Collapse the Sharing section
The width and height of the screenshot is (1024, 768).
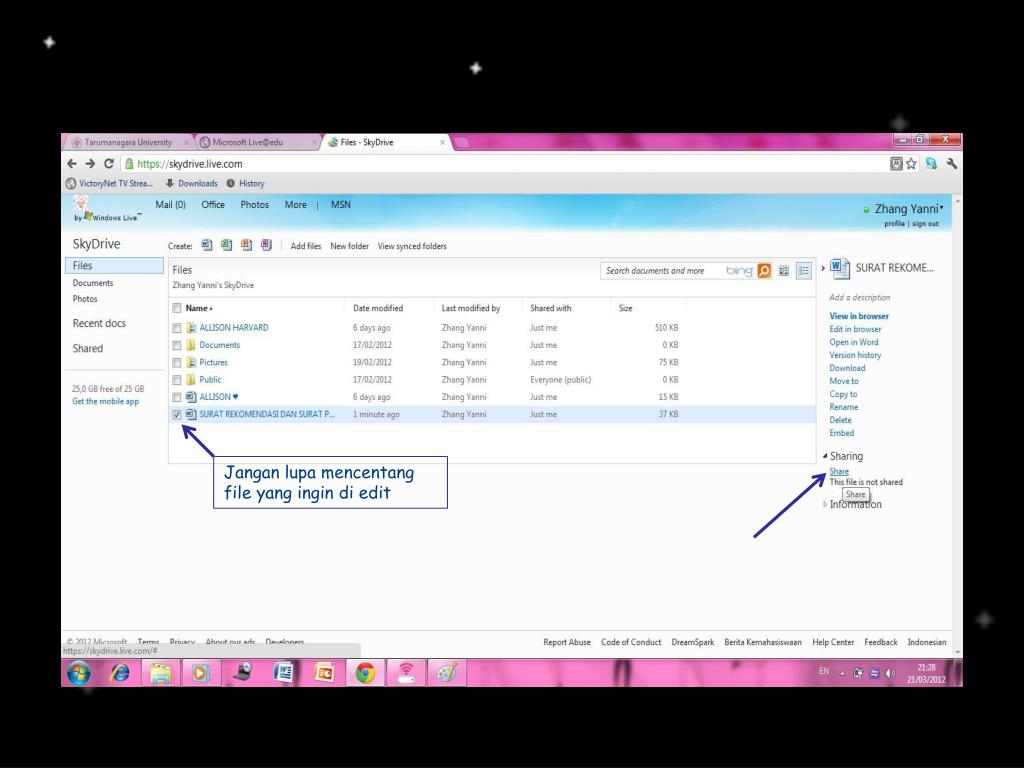[x=825, y=456]
